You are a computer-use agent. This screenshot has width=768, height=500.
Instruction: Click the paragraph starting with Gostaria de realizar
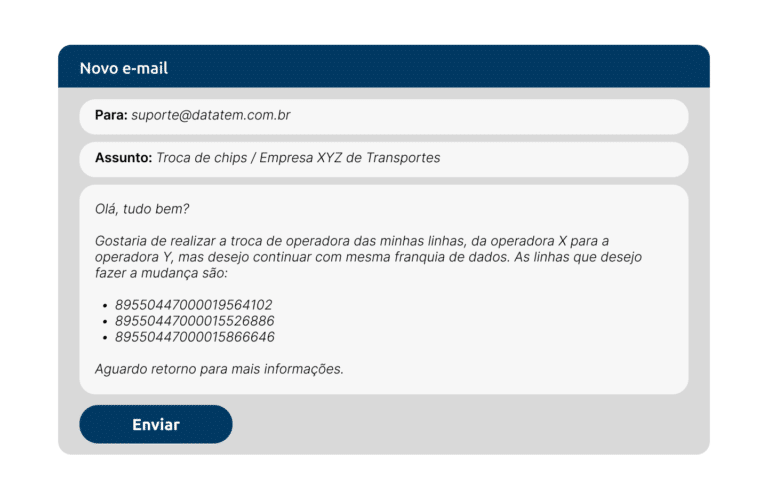click(368, 257)
